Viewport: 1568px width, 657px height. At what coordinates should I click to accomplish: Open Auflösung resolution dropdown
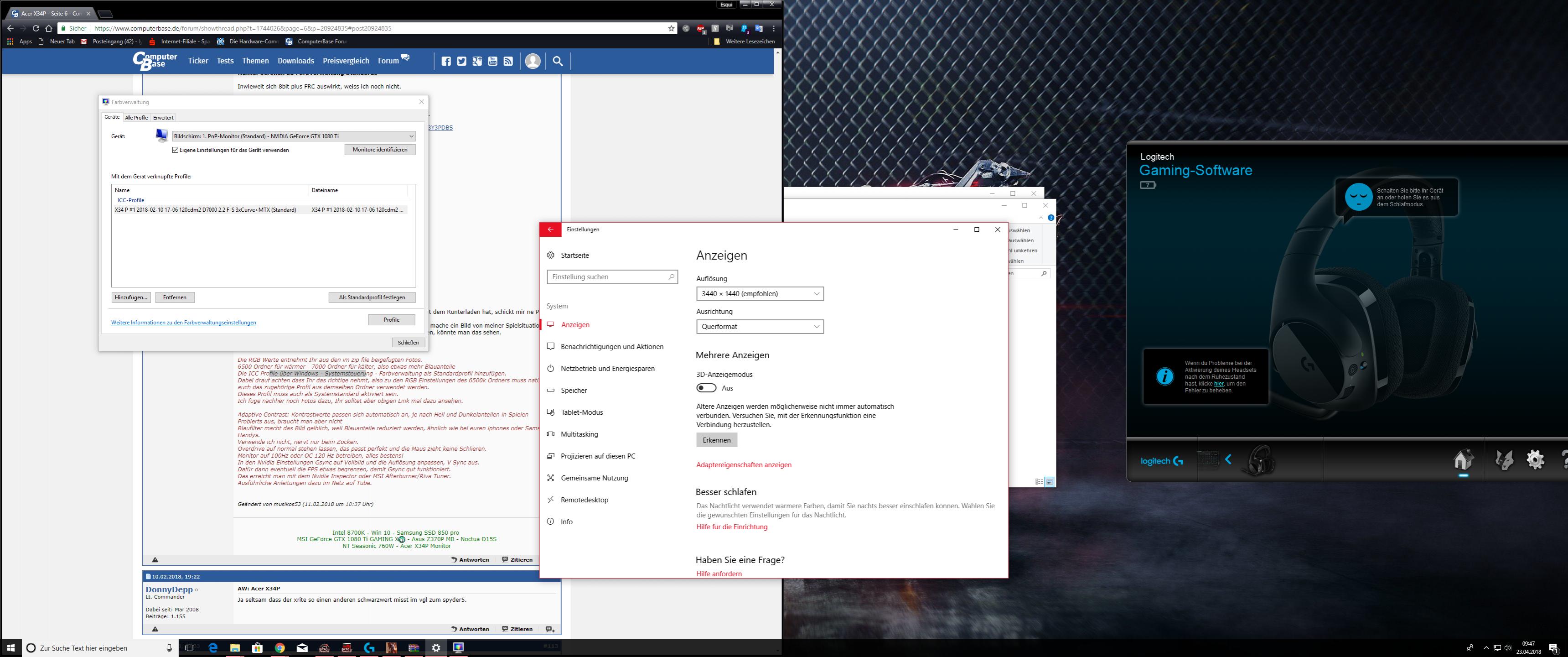click(760, 293)
